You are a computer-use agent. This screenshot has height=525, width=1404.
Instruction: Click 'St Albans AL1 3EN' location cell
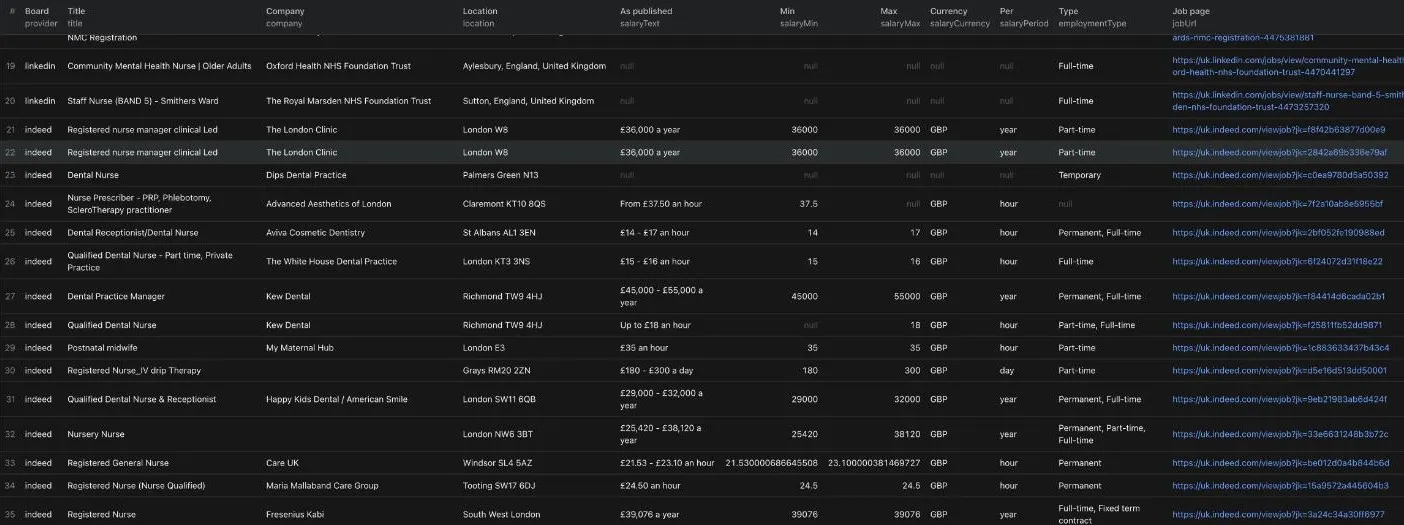[499, 232]
